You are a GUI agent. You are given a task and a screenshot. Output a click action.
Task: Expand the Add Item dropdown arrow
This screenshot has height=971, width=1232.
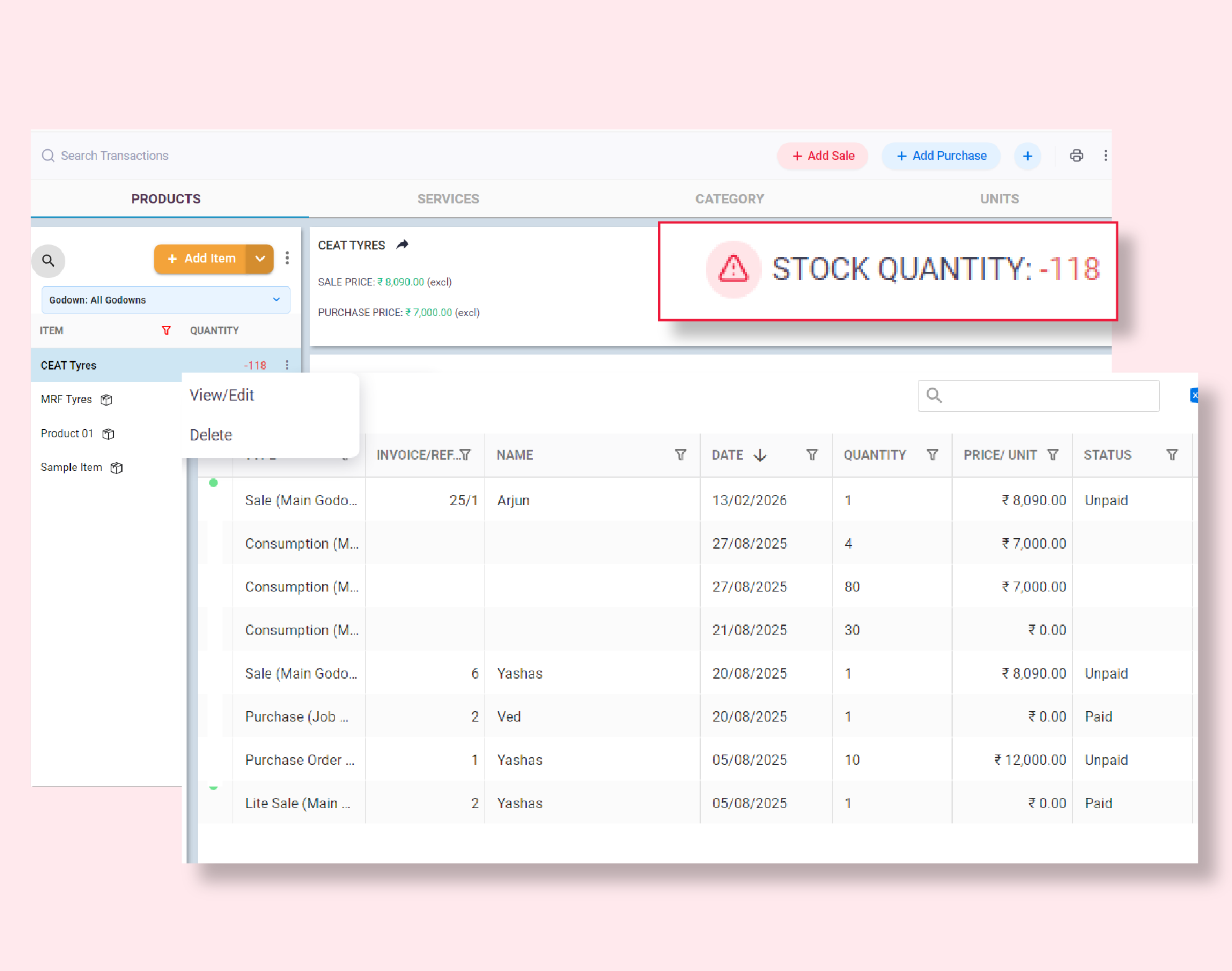[260, 259]
